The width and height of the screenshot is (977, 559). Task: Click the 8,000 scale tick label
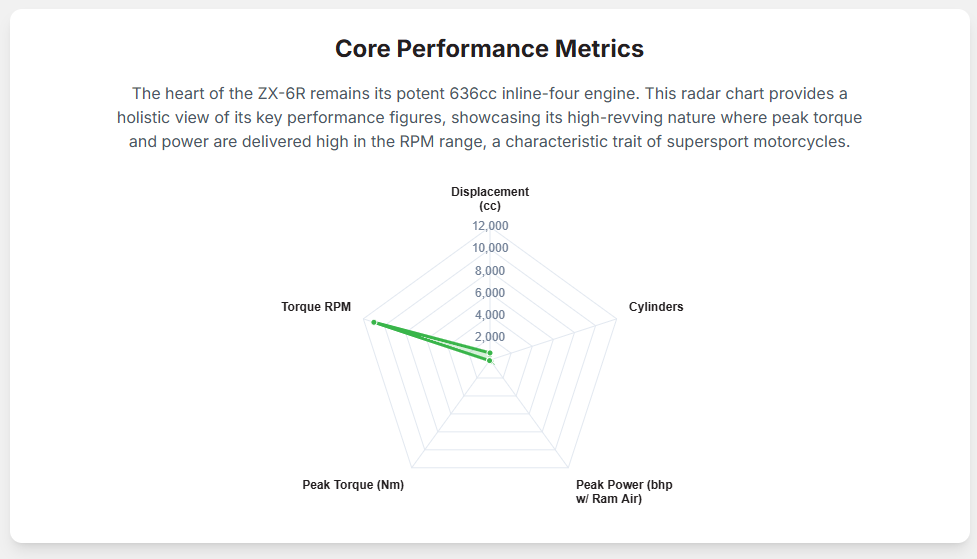[490, 271]
